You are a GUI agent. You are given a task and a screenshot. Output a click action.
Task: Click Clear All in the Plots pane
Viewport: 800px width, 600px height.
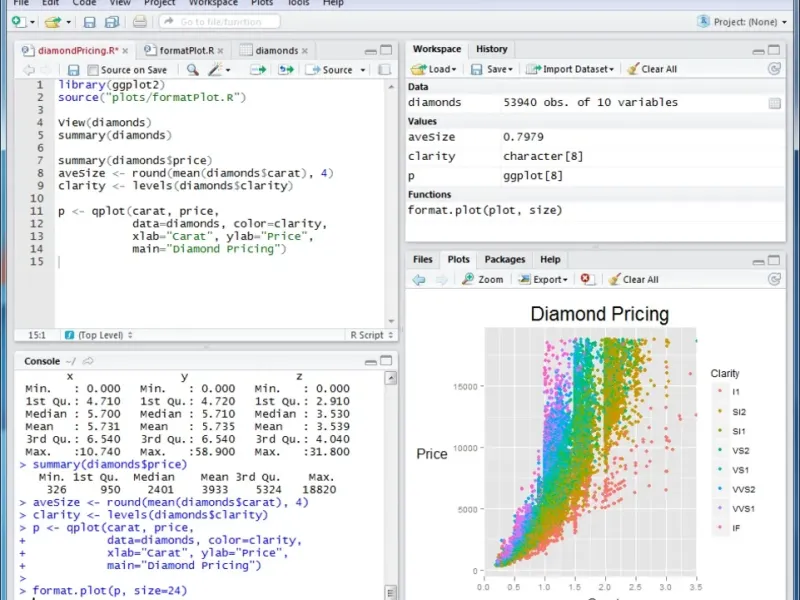[x=634, y=280]
